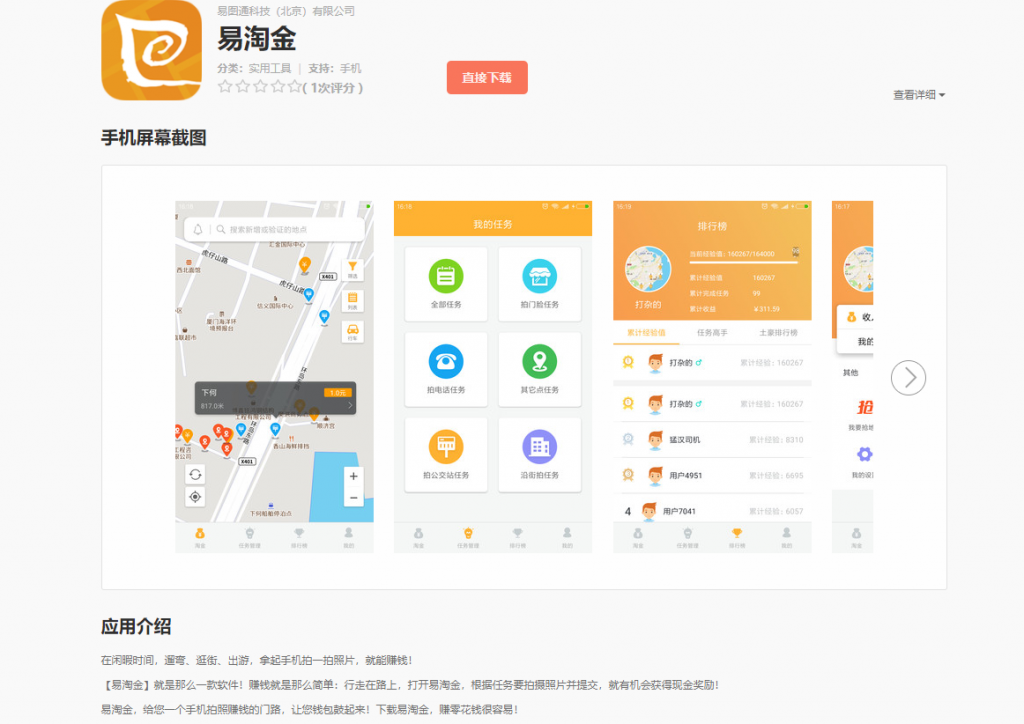The height and width of the screenshot is (724, 1024).
Task: Click the circular map avatar in leaderboard
Action: [648, 269]
